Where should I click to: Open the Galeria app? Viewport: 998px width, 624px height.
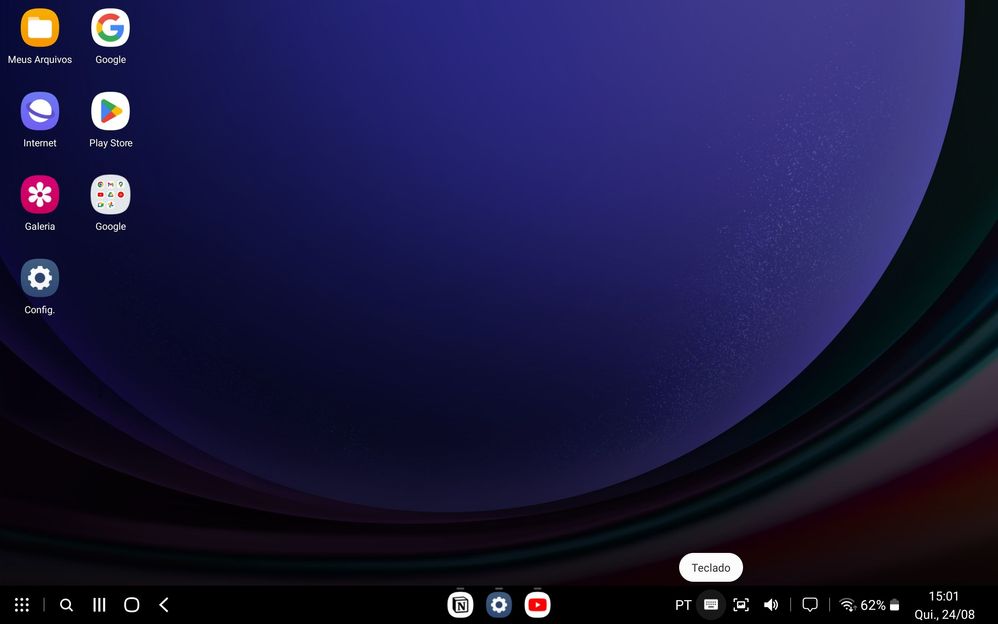[39, 195]
